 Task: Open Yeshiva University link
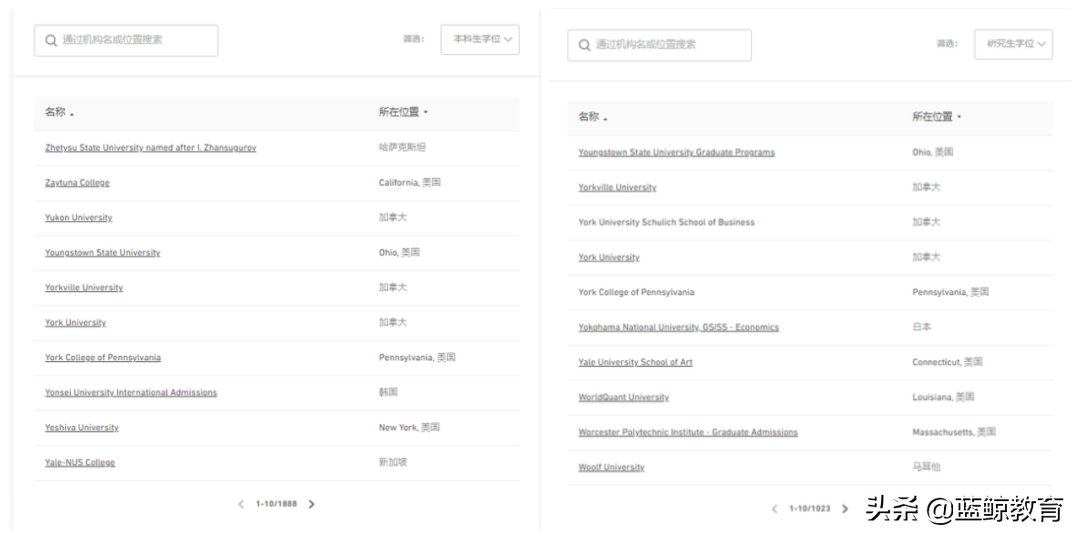click(x=81, y=428)
